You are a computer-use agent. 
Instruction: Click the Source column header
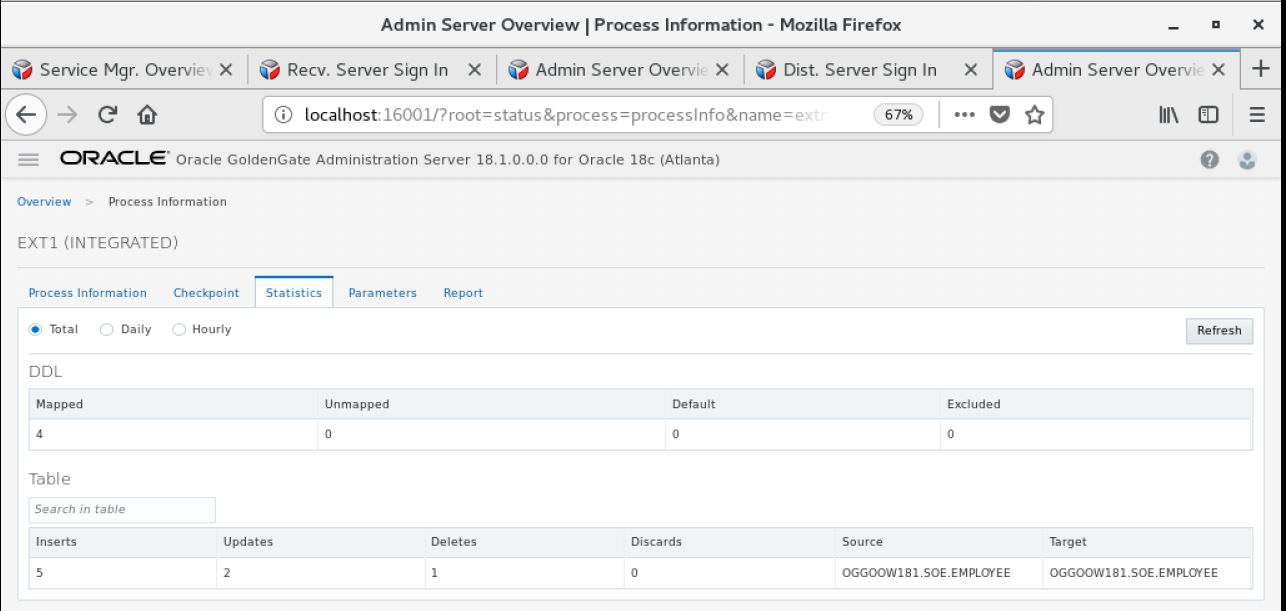tap(939, 542)
